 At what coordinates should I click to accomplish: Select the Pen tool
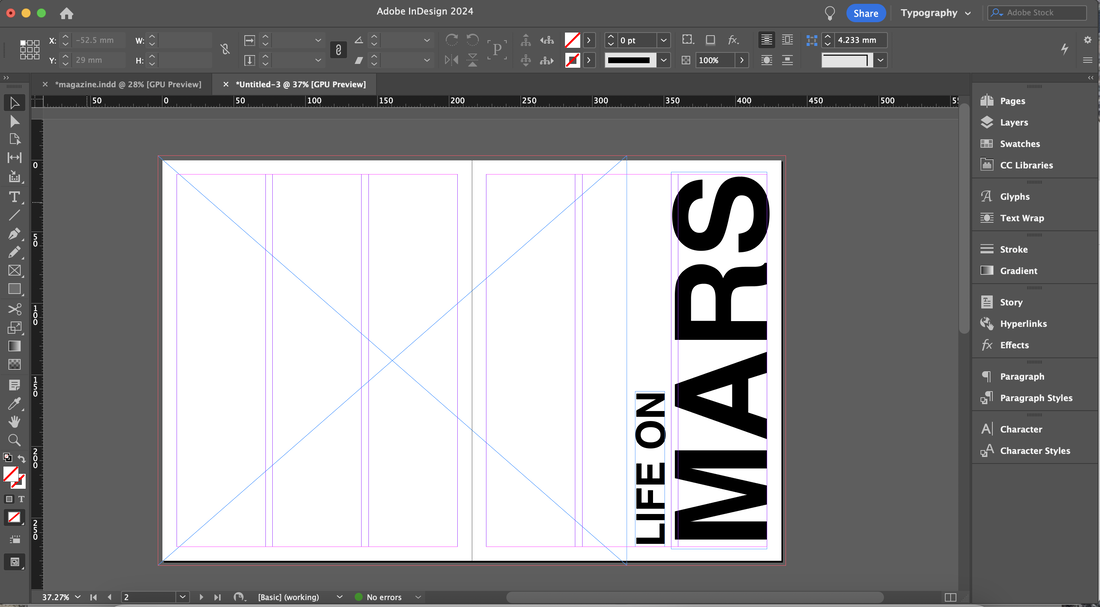[14, 234]
